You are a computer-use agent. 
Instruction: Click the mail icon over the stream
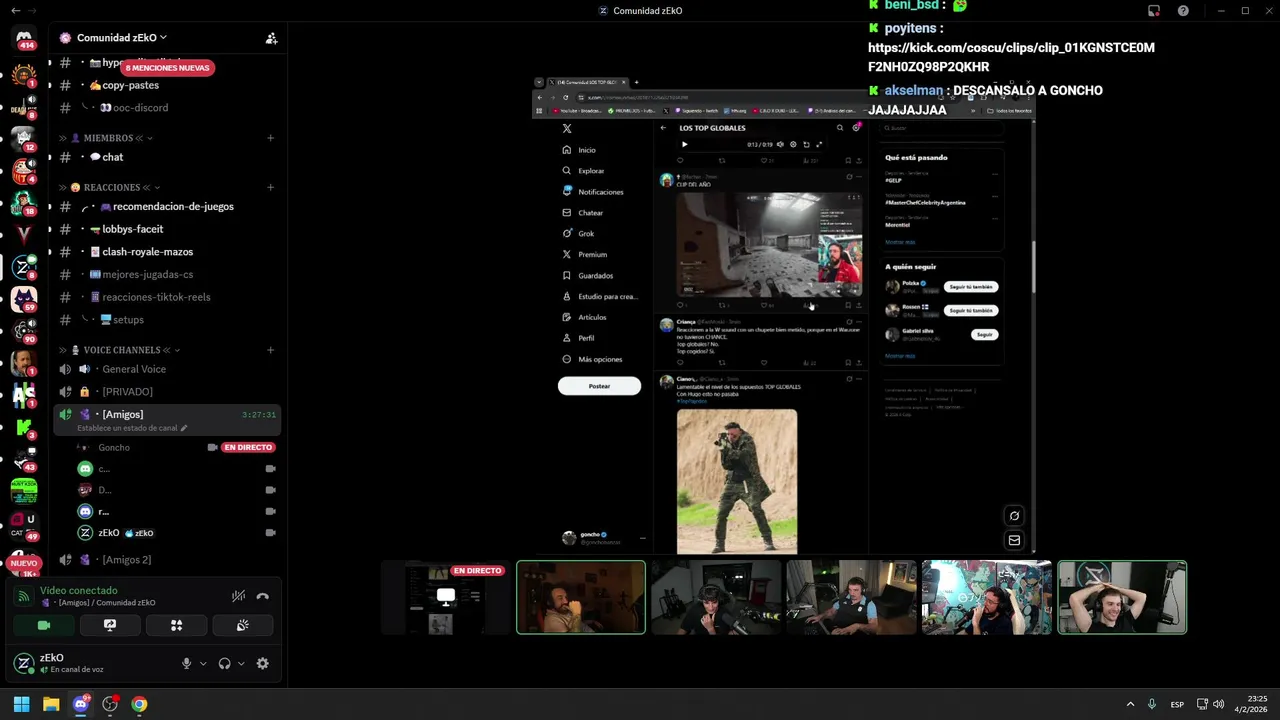1014,541
